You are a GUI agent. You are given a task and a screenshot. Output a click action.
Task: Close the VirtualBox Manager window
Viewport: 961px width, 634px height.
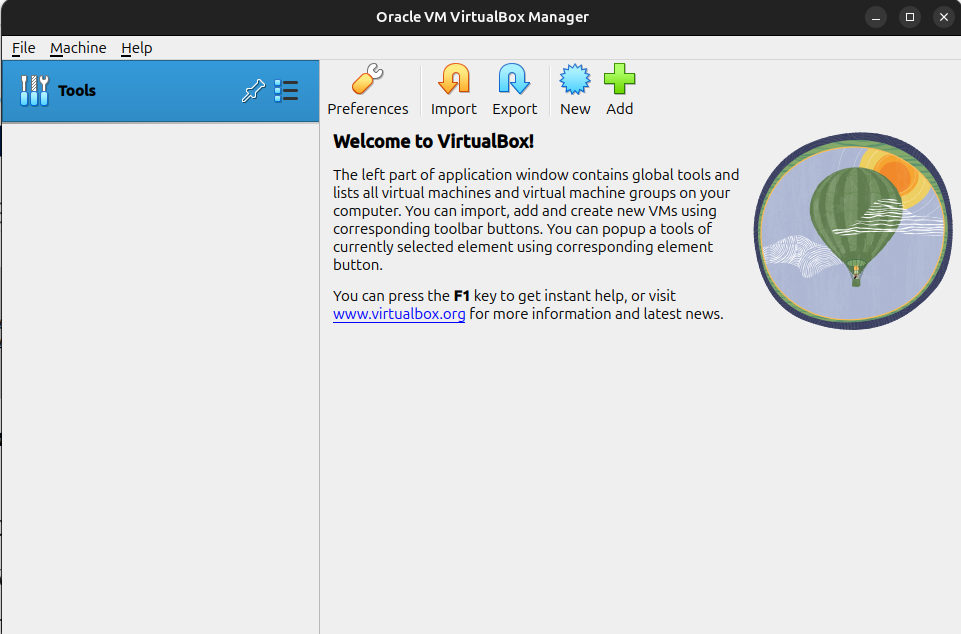pyautogui.click(x=944, y=17)
